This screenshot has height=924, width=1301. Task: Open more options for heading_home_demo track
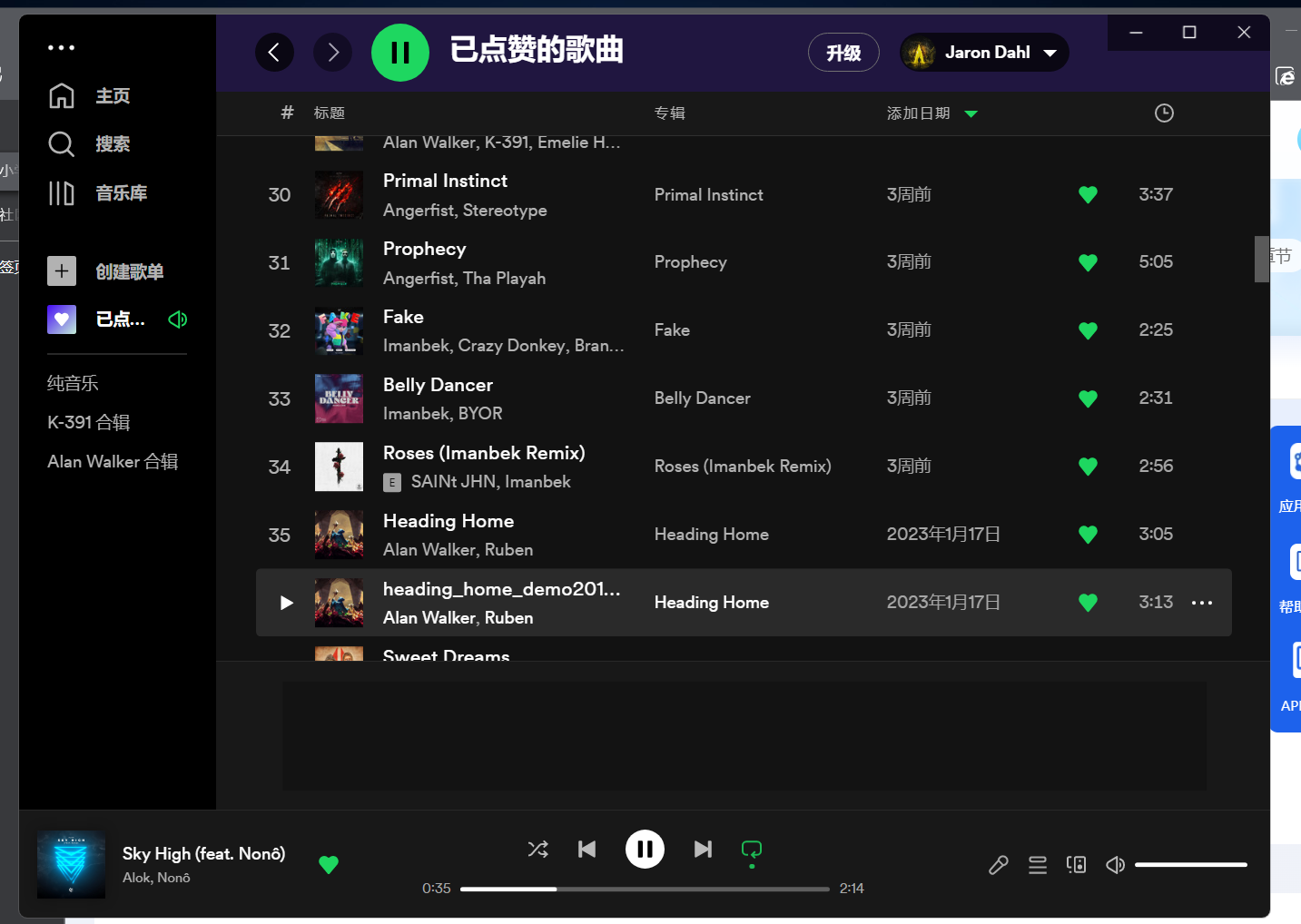click(1202, 603)
